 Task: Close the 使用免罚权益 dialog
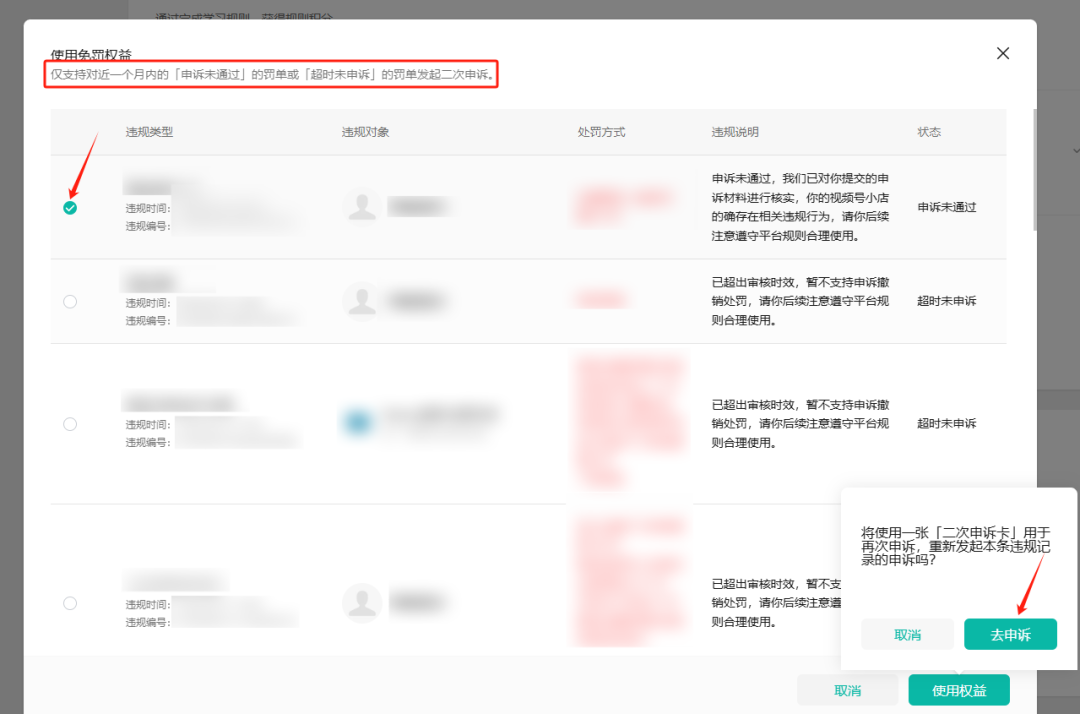tap(1003, 53)
